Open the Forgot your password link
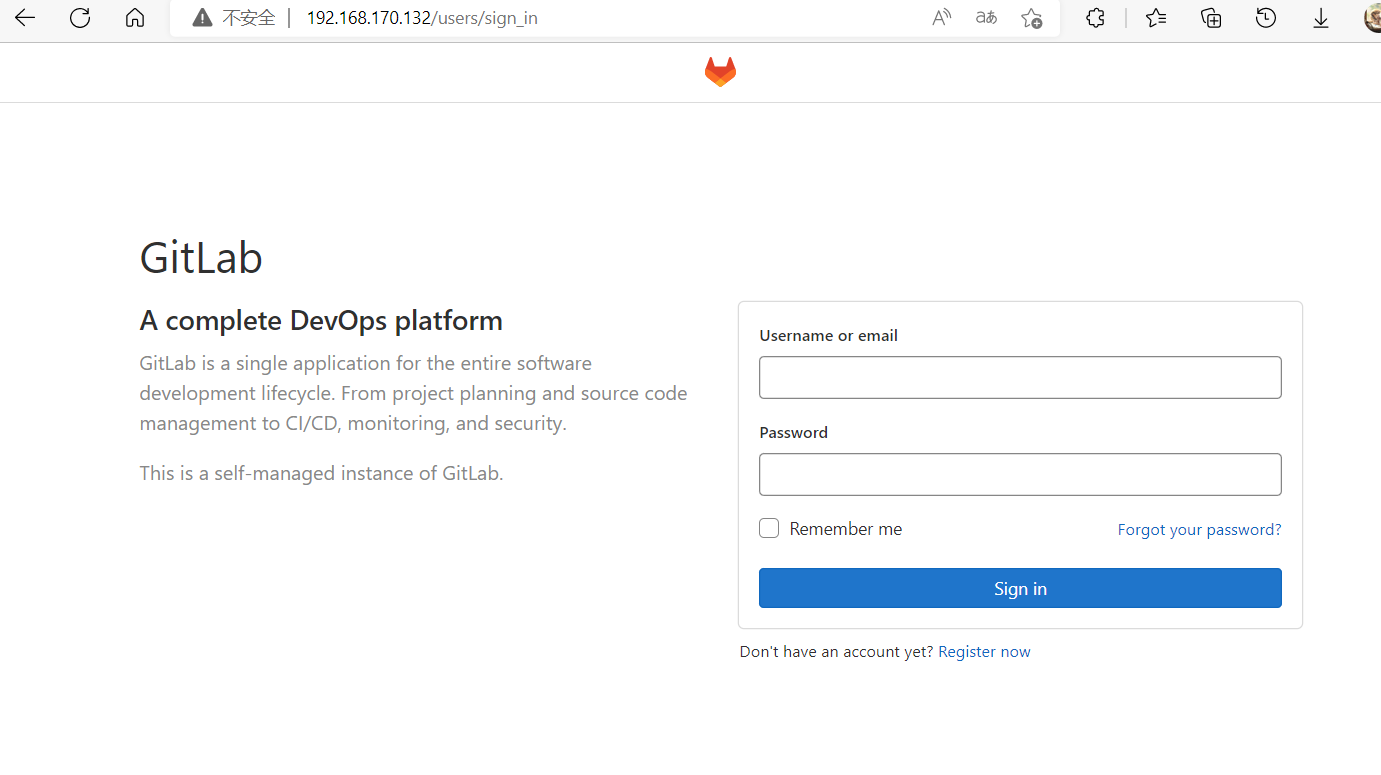Screen dimensions: 1381x775 [1199, 530]
